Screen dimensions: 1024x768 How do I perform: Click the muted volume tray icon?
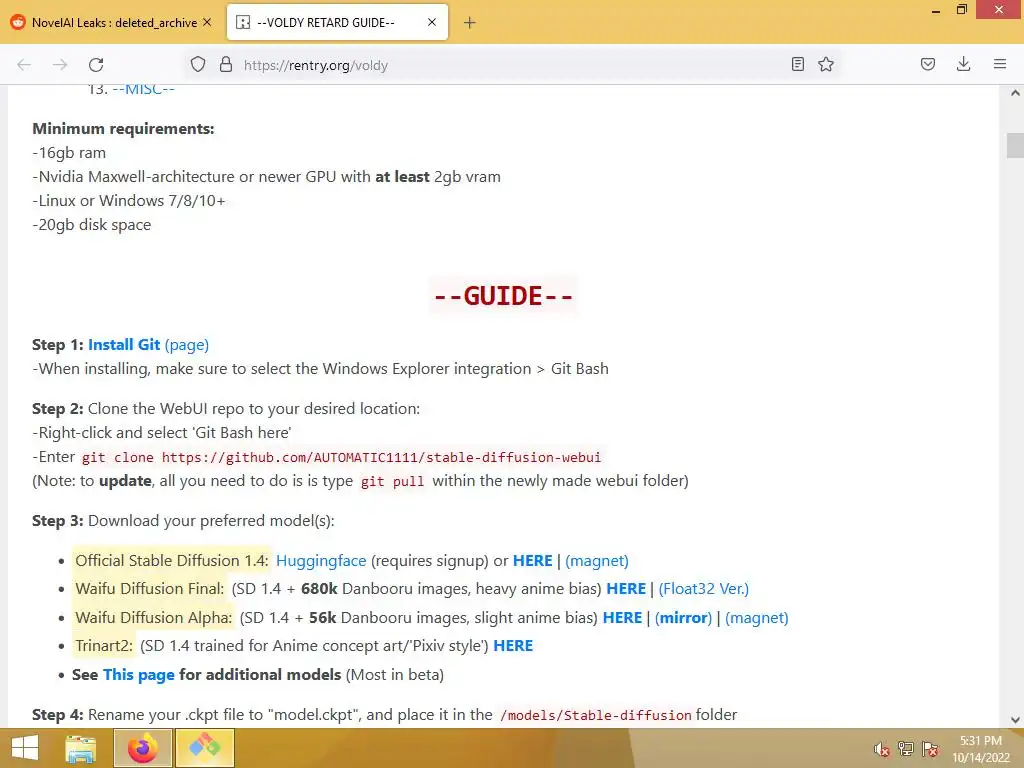coord(881,749)
